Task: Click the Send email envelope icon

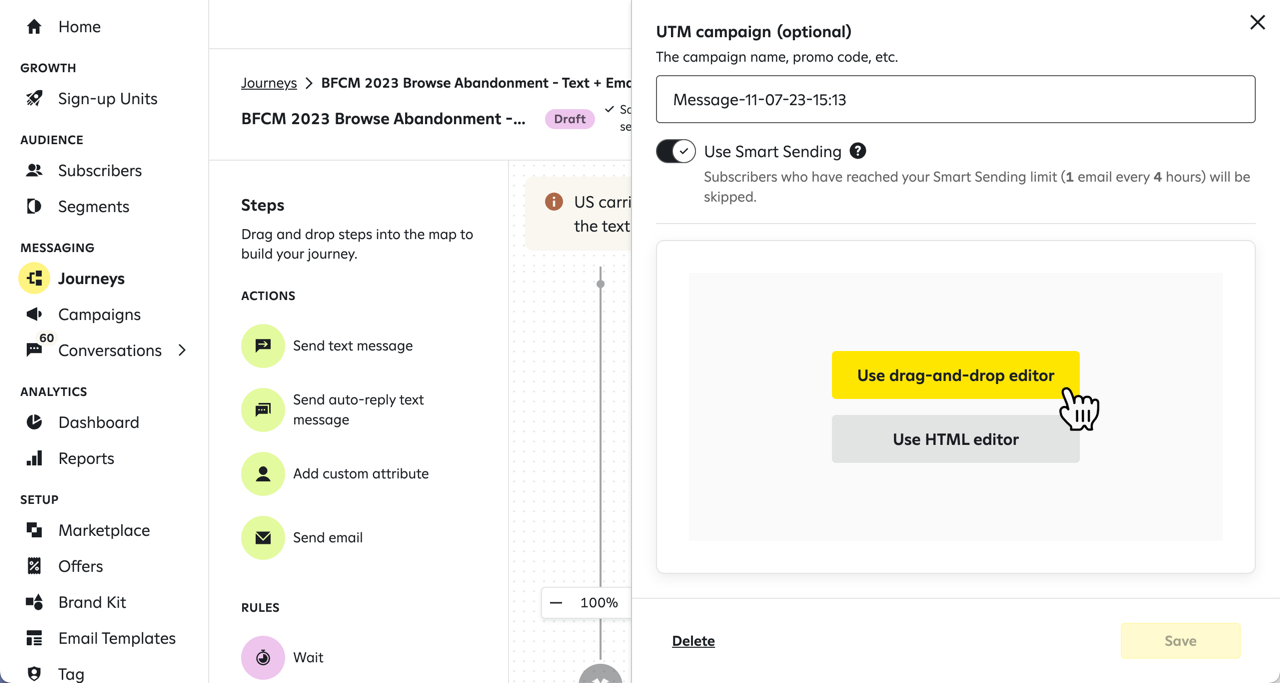Action: click(262, 537)
